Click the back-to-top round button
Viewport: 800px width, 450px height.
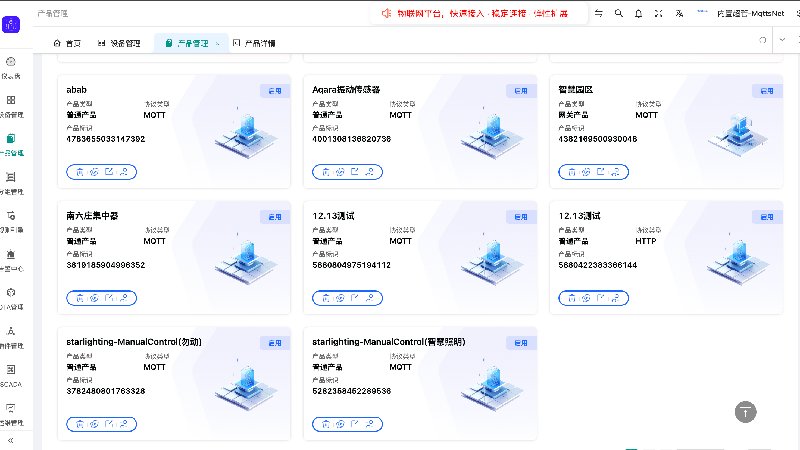click(745, 412)
